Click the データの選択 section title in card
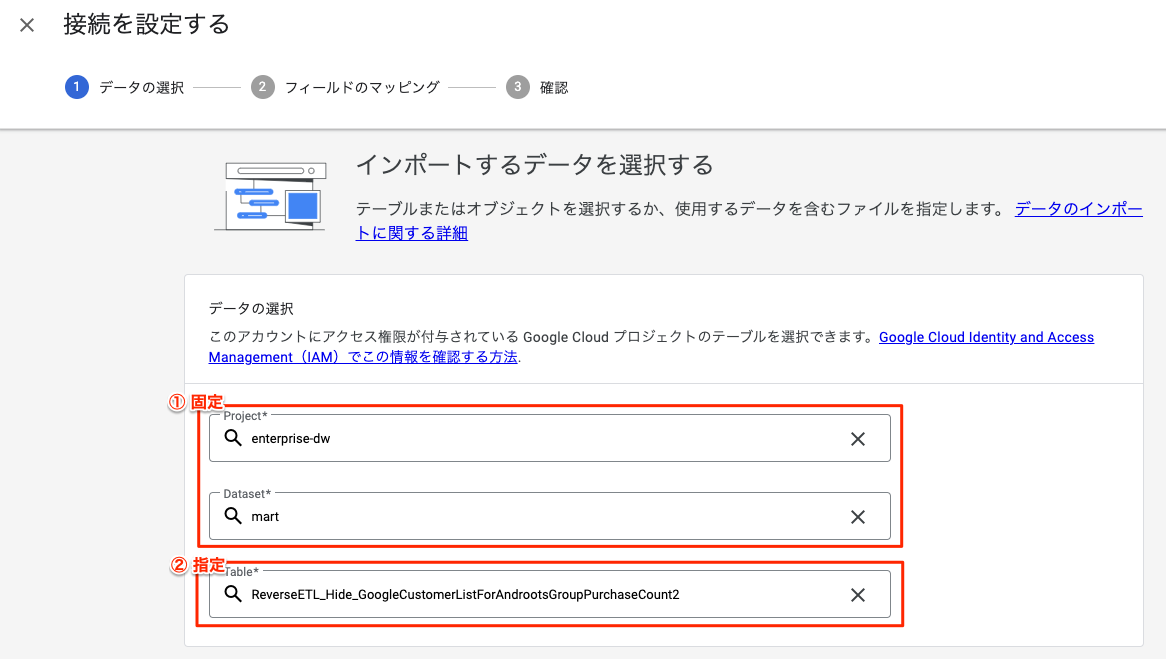The image size is (1166, 659). pos(251,308)
